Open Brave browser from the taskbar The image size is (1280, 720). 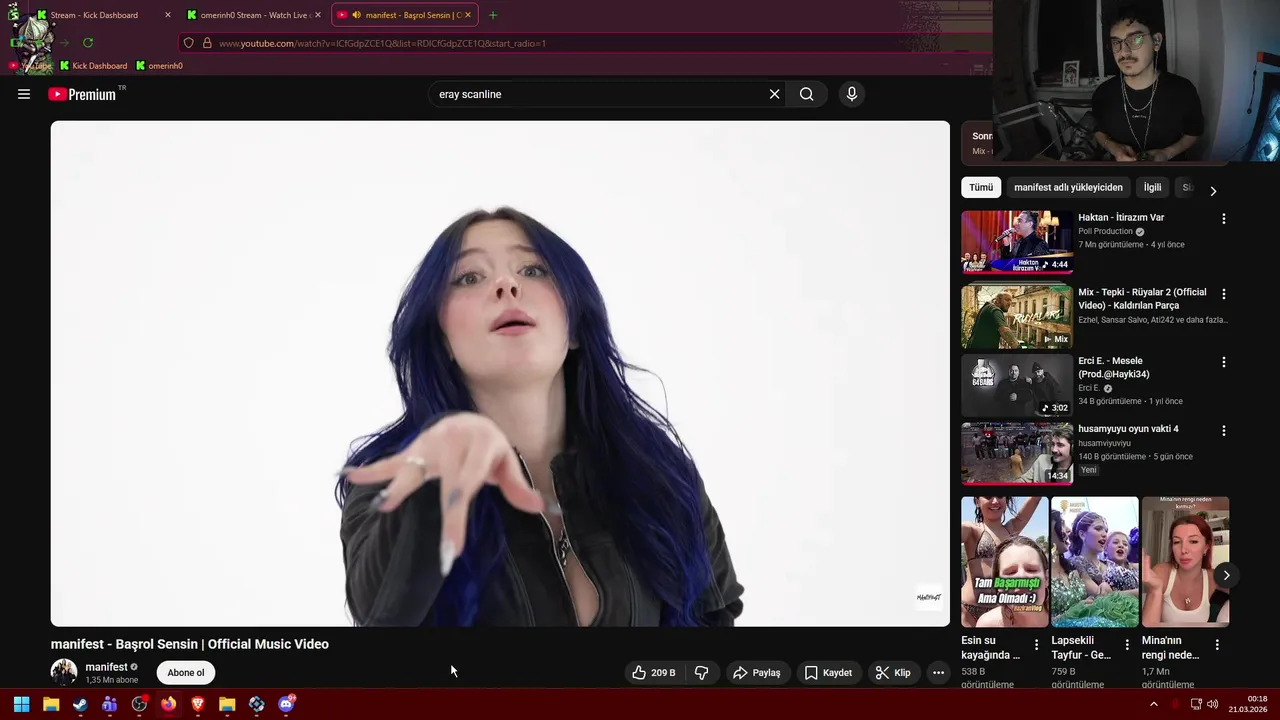(198, 704)
